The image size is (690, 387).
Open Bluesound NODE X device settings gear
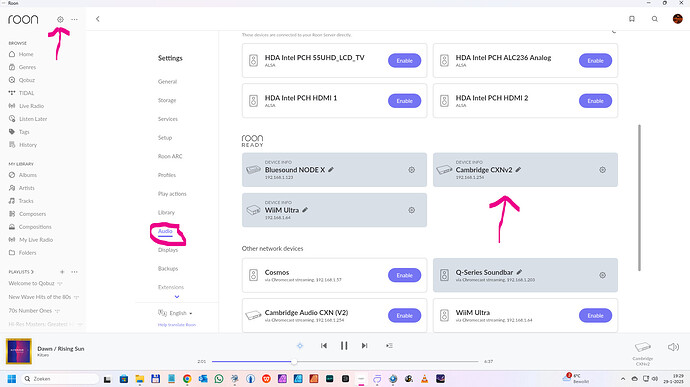tap(411, 170)
